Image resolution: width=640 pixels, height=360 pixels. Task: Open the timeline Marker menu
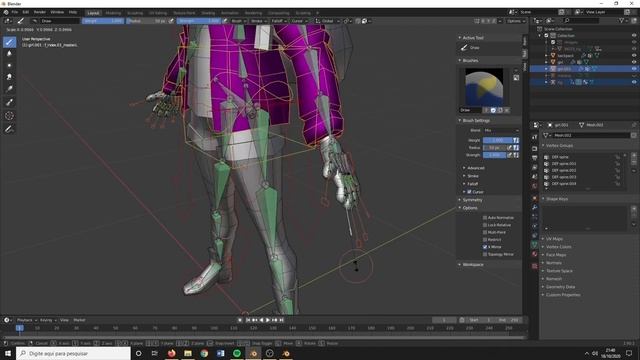(x=79, y=320)
